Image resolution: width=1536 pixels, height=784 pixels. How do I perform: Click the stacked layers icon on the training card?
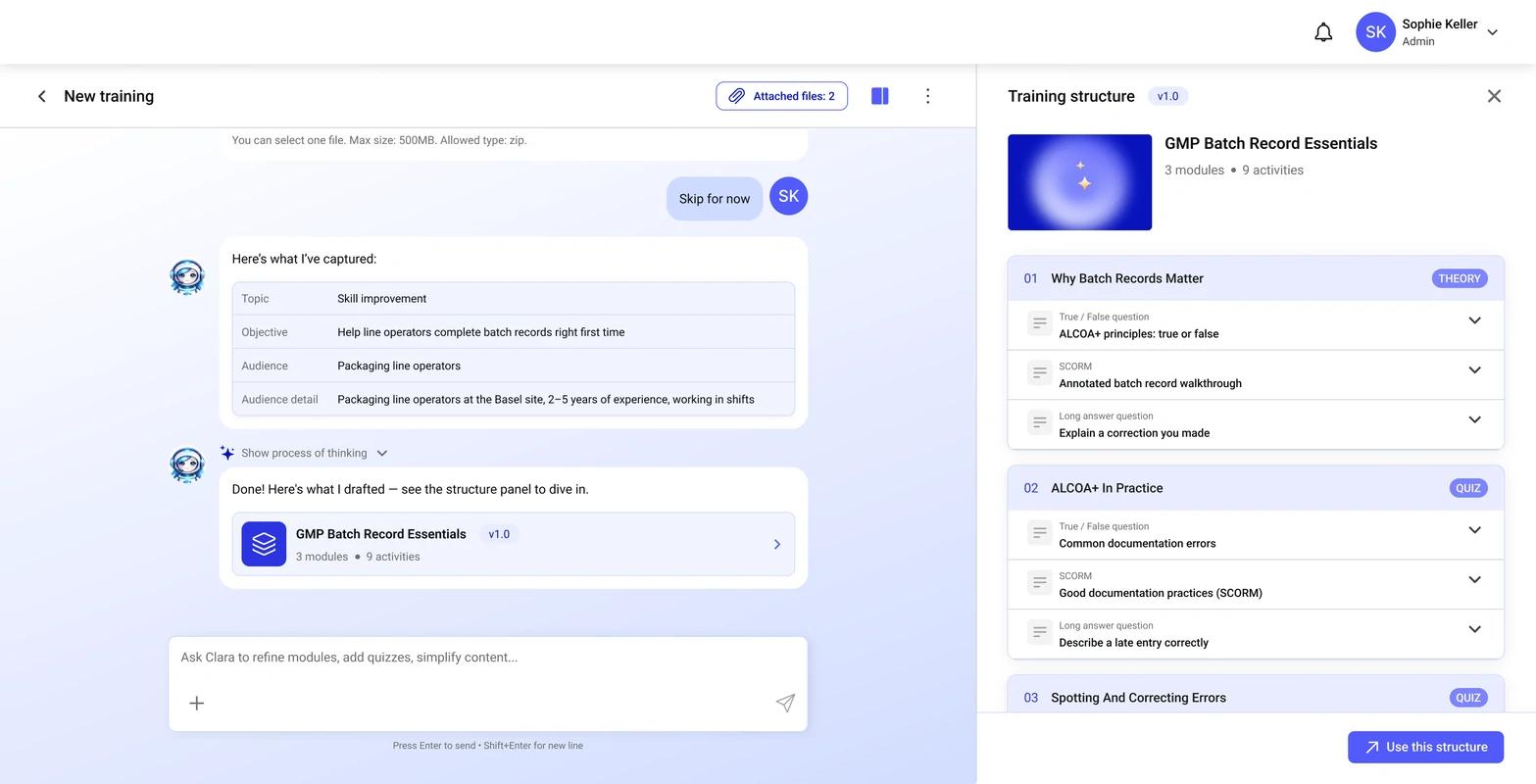[x=264, y=544]
